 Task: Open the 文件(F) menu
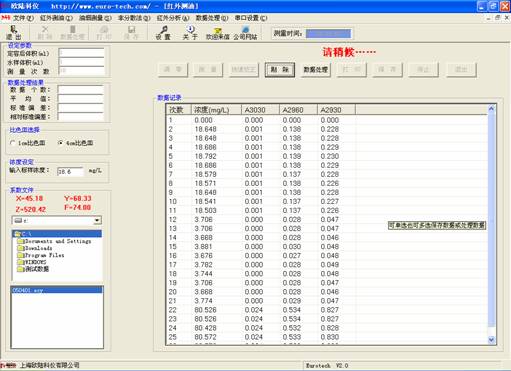23,18
